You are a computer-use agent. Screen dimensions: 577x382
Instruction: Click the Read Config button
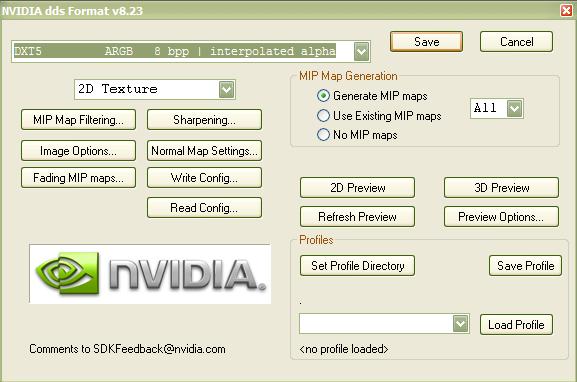pos(204,208)
